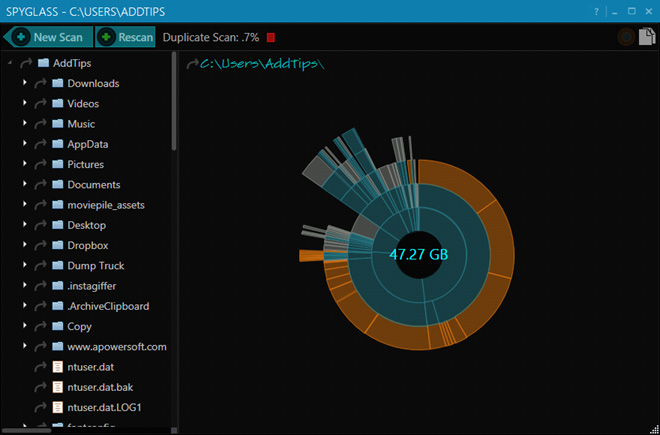The height and width of the screenshot is (435, 660).
Task: Collapse the AddTips root node
Action: click(x=10, y=63)
